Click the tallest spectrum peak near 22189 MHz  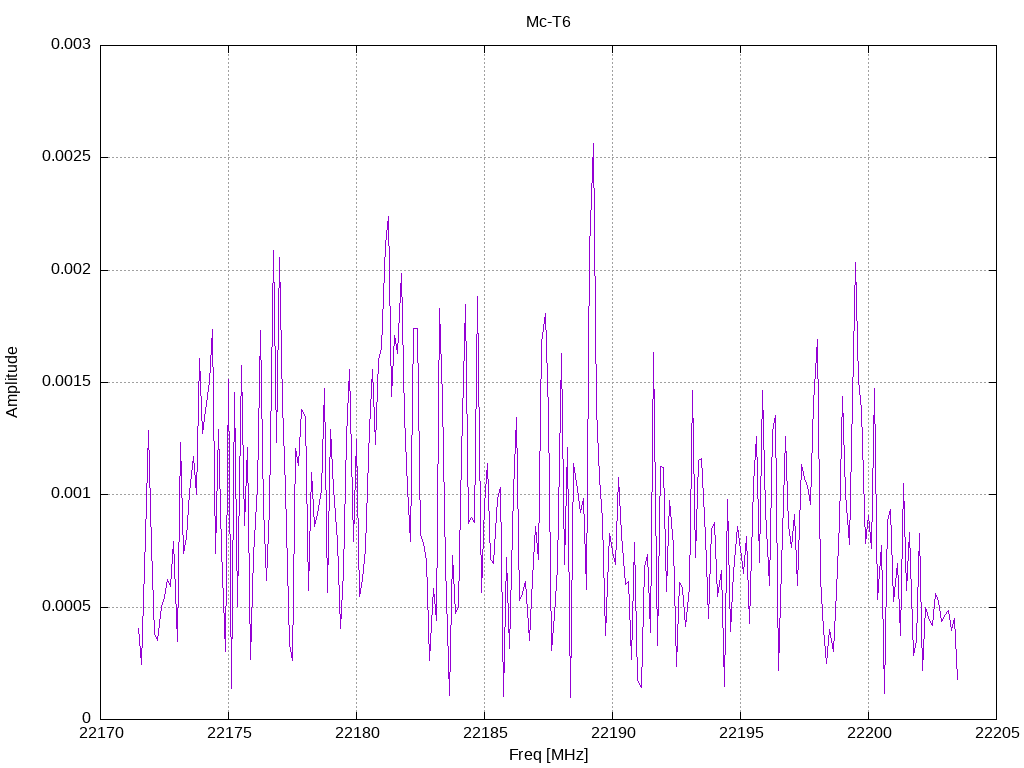[593, 144]
